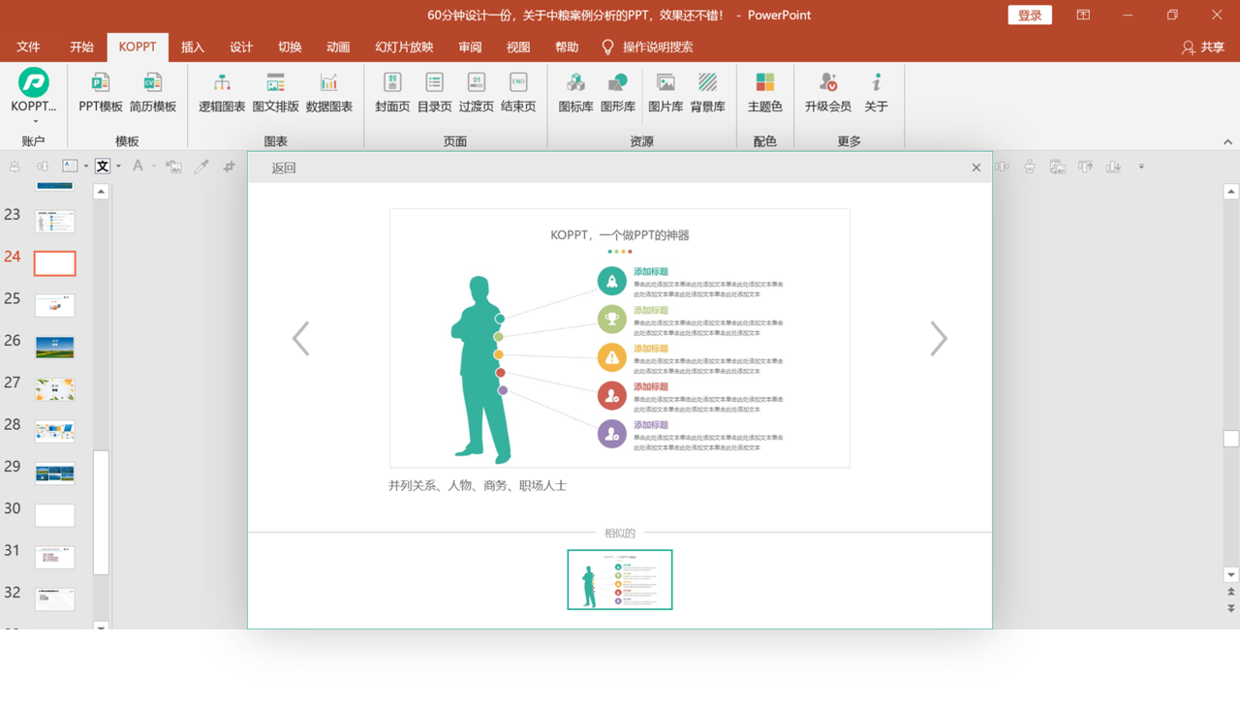Switch to the 视图 tab

coord(518,47)
